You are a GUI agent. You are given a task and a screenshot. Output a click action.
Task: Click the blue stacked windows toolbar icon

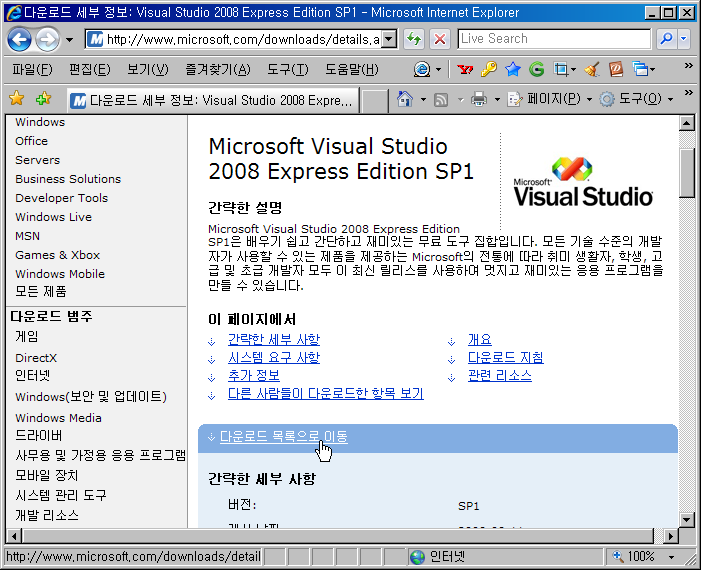tap(640, 69)
